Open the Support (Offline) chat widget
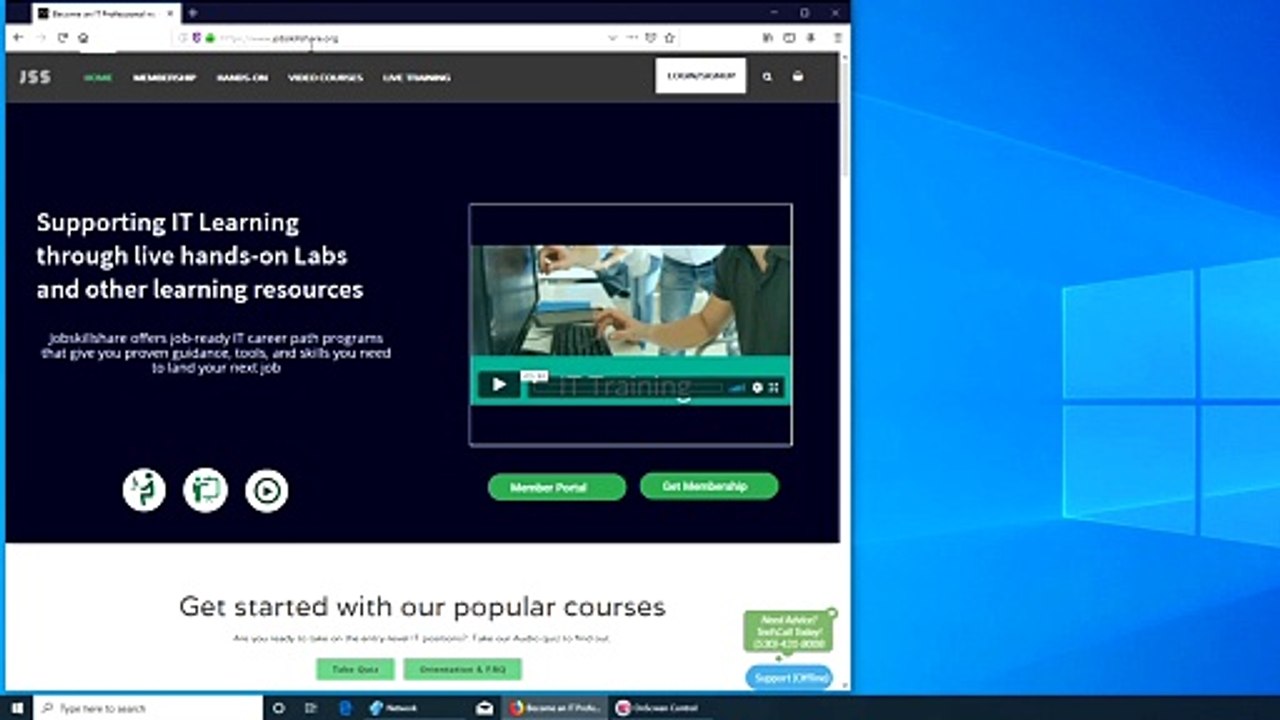Viewport: 1280px width, 720px height. 789,677
